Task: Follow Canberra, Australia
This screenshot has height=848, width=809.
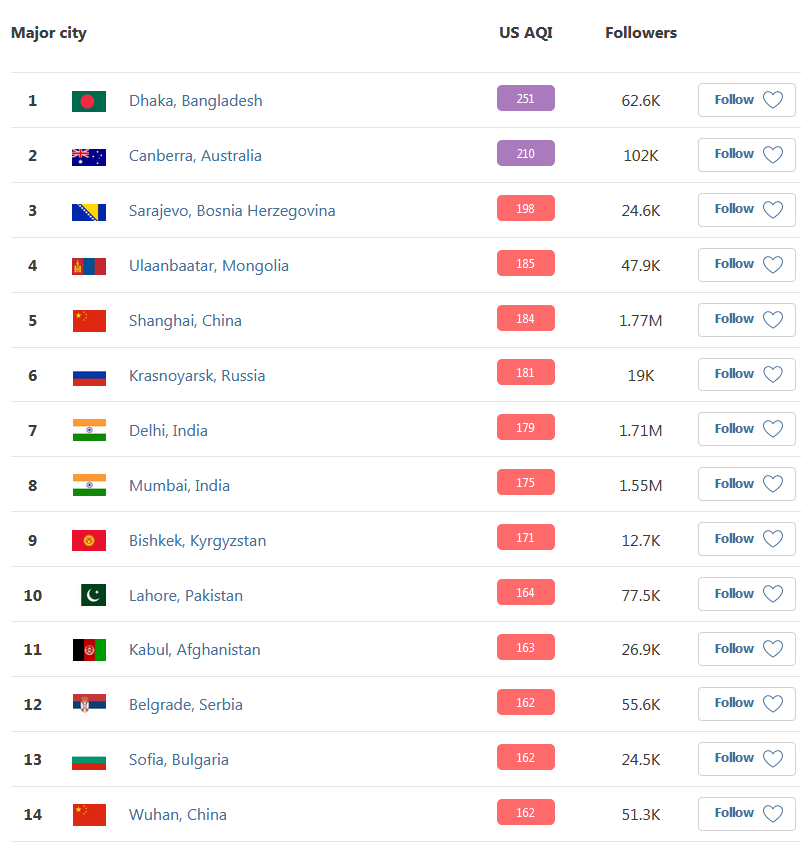Action: click(x=746, y=155)
